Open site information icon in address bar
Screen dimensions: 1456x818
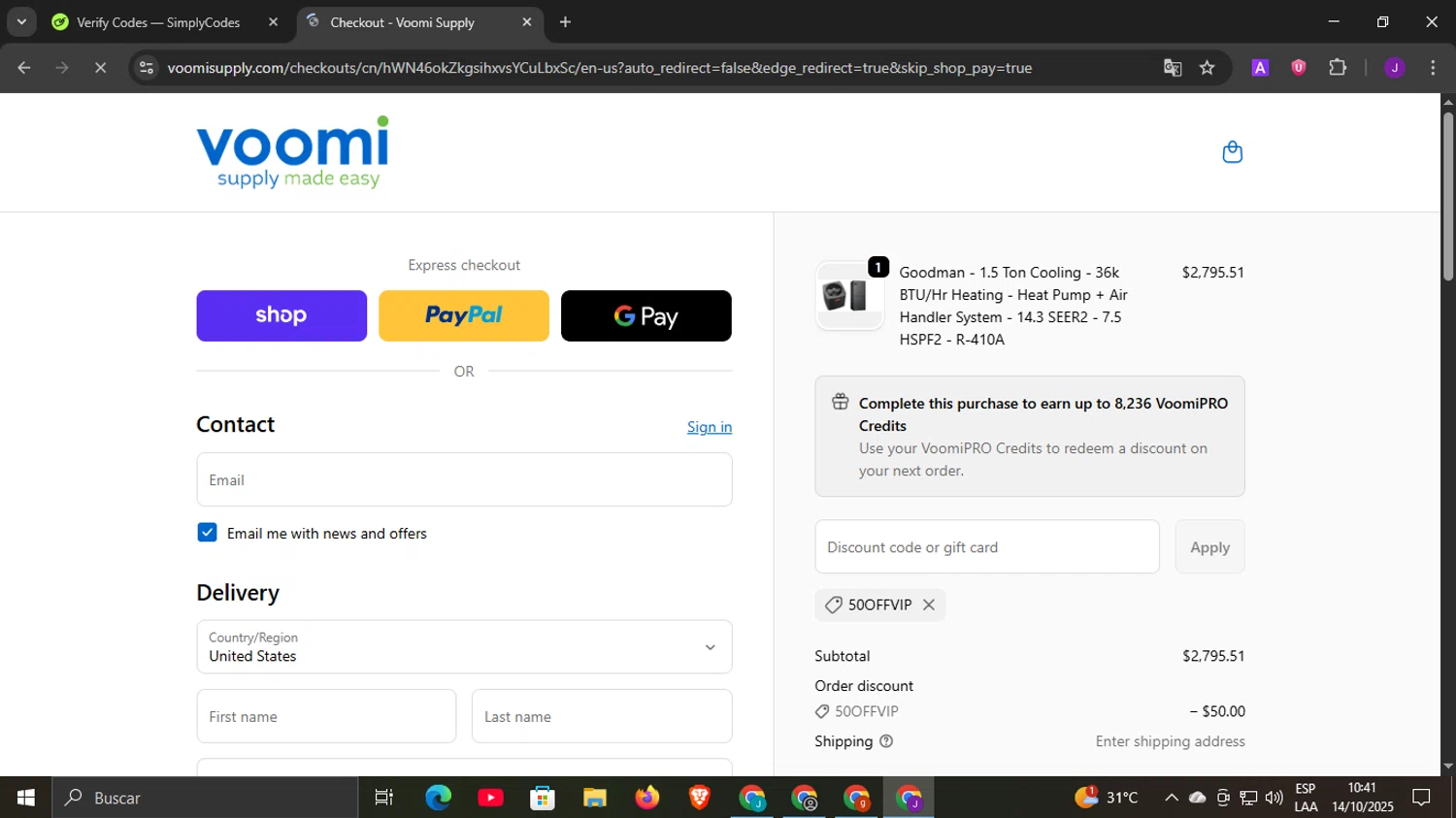point(147,68)
